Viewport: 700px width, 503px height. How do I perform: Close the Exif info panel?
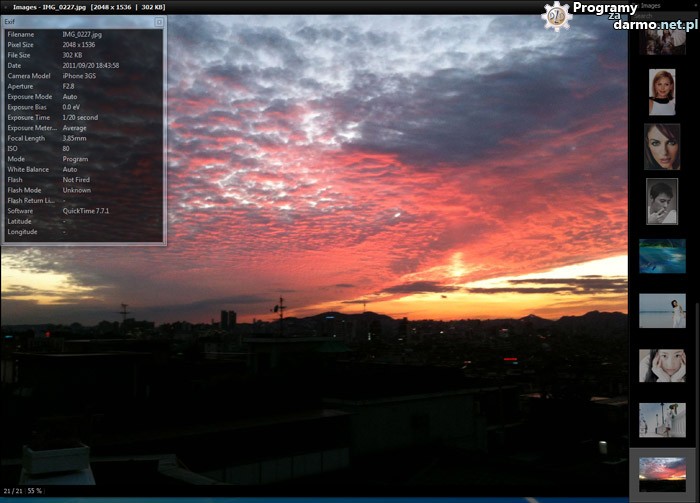click(159, 22)
